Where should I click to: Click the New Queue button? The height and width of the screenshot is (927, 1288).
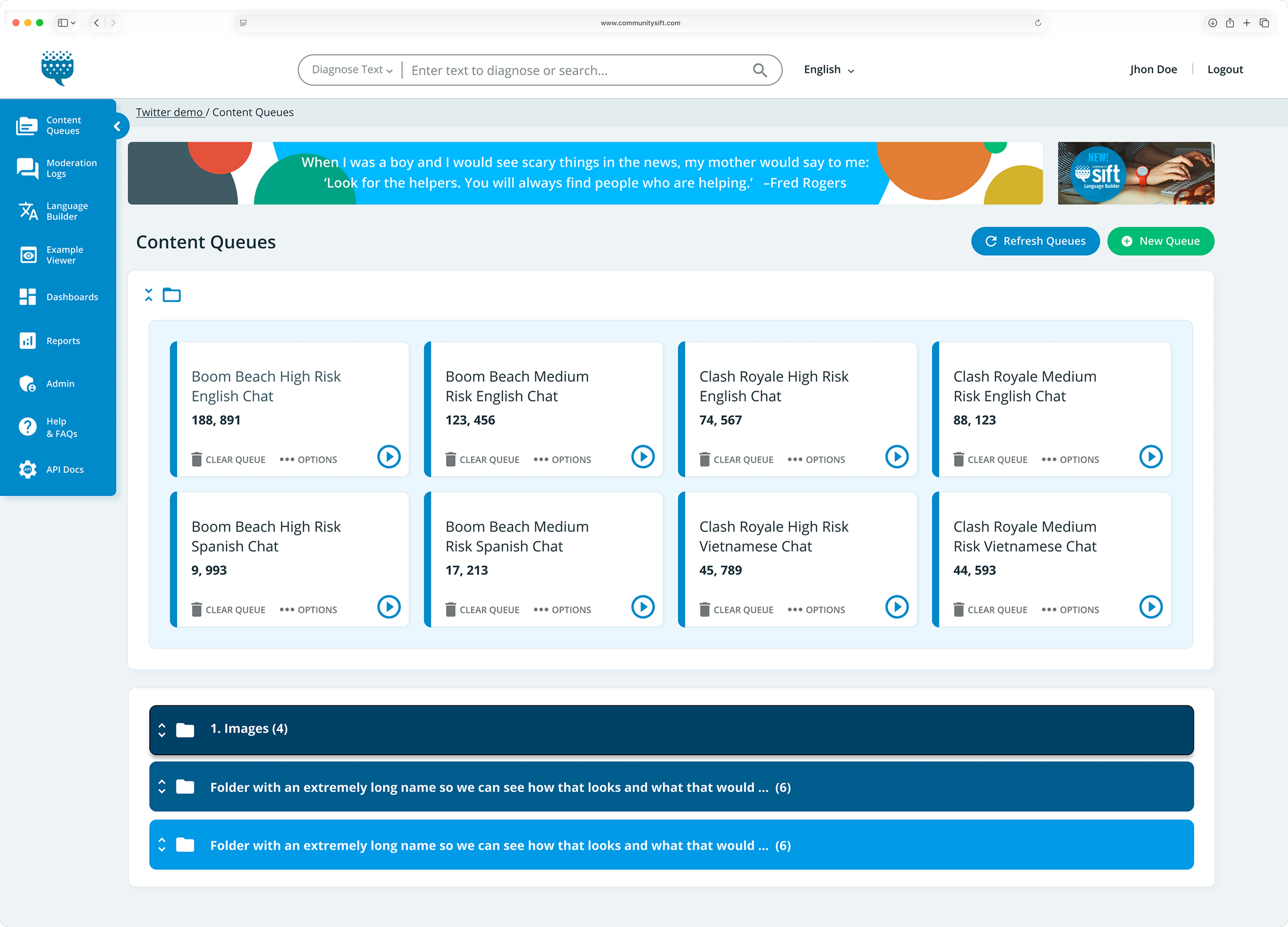click(1160, 241)
